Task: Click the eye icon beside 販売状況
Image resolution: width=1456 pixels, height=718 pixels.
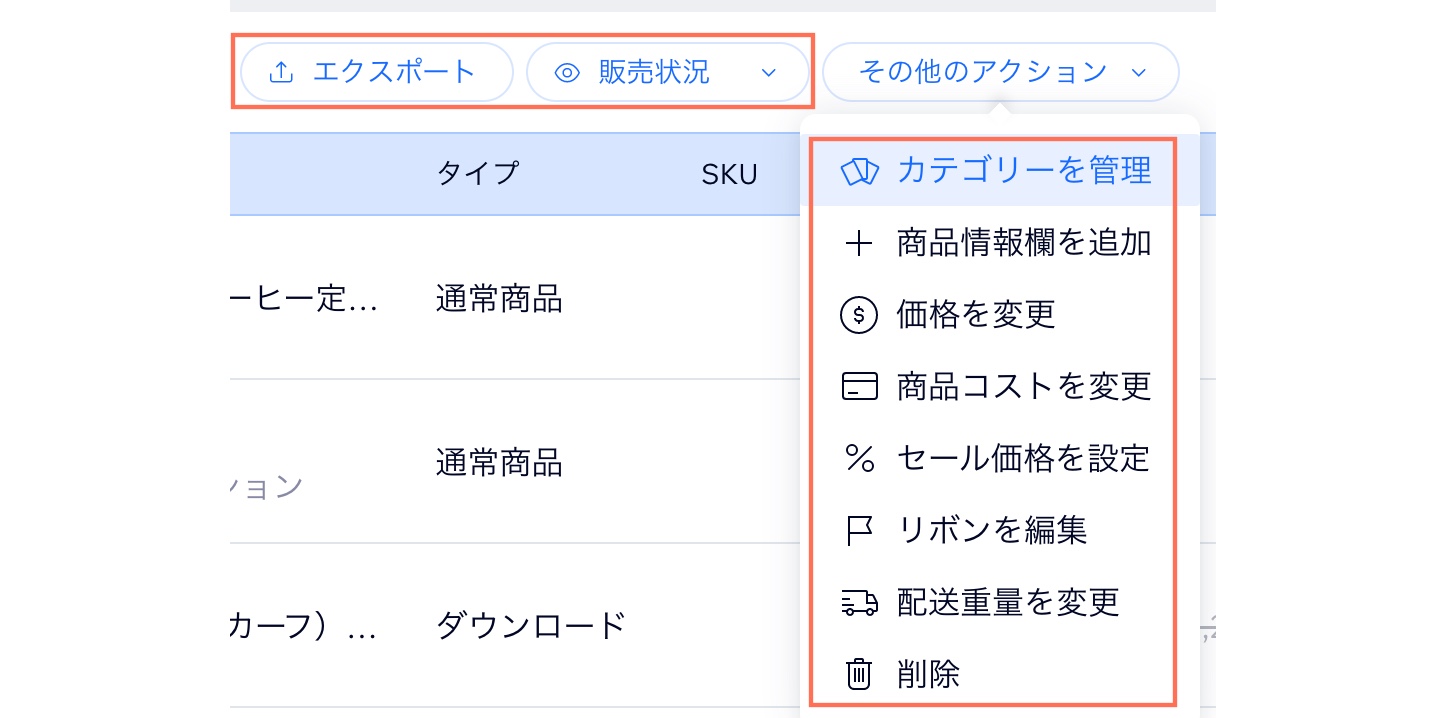Action: tap(567, 72)
